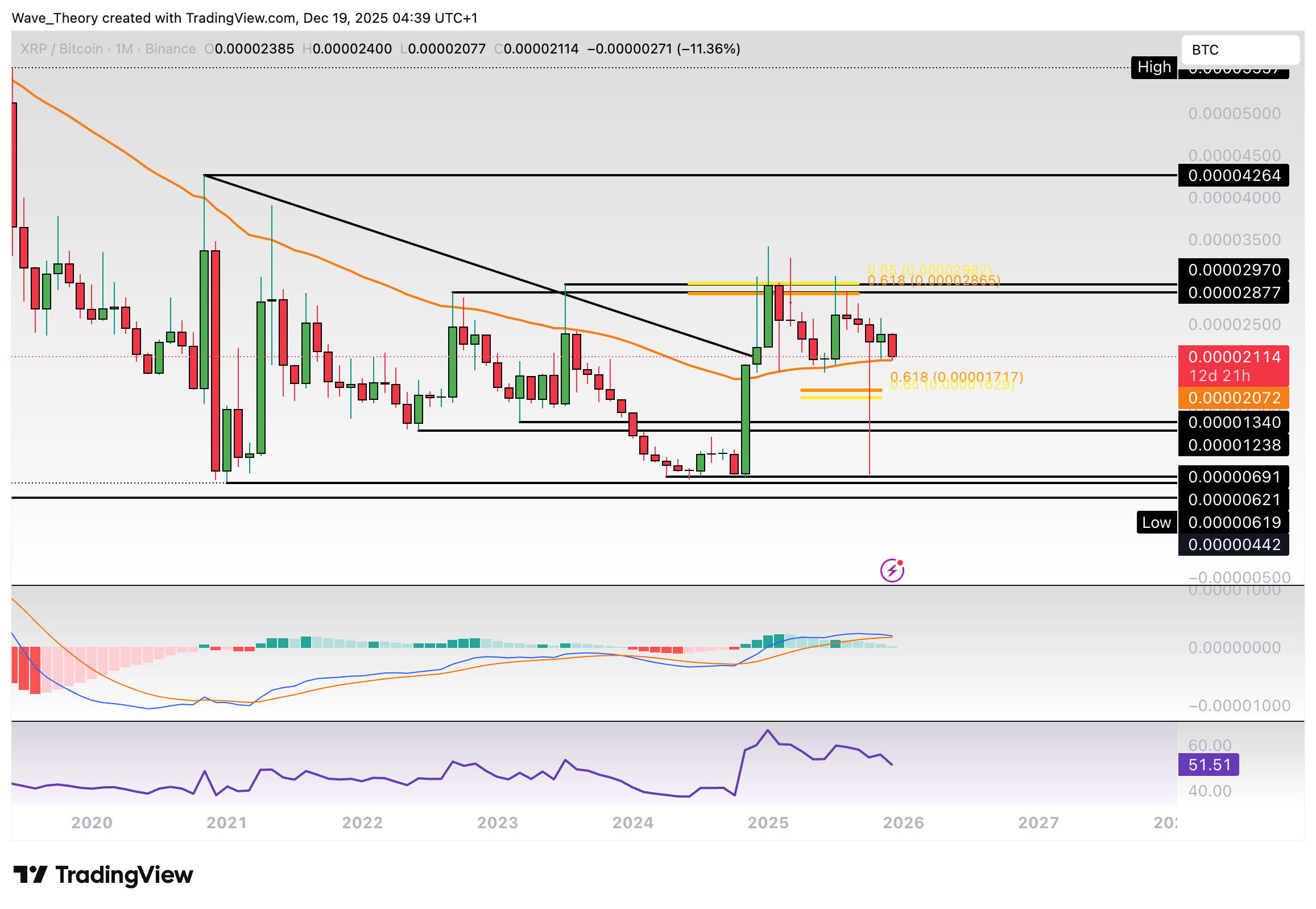Click the TradingView logo at bottom left
The image size is (1316, 909).
point(102,875)
